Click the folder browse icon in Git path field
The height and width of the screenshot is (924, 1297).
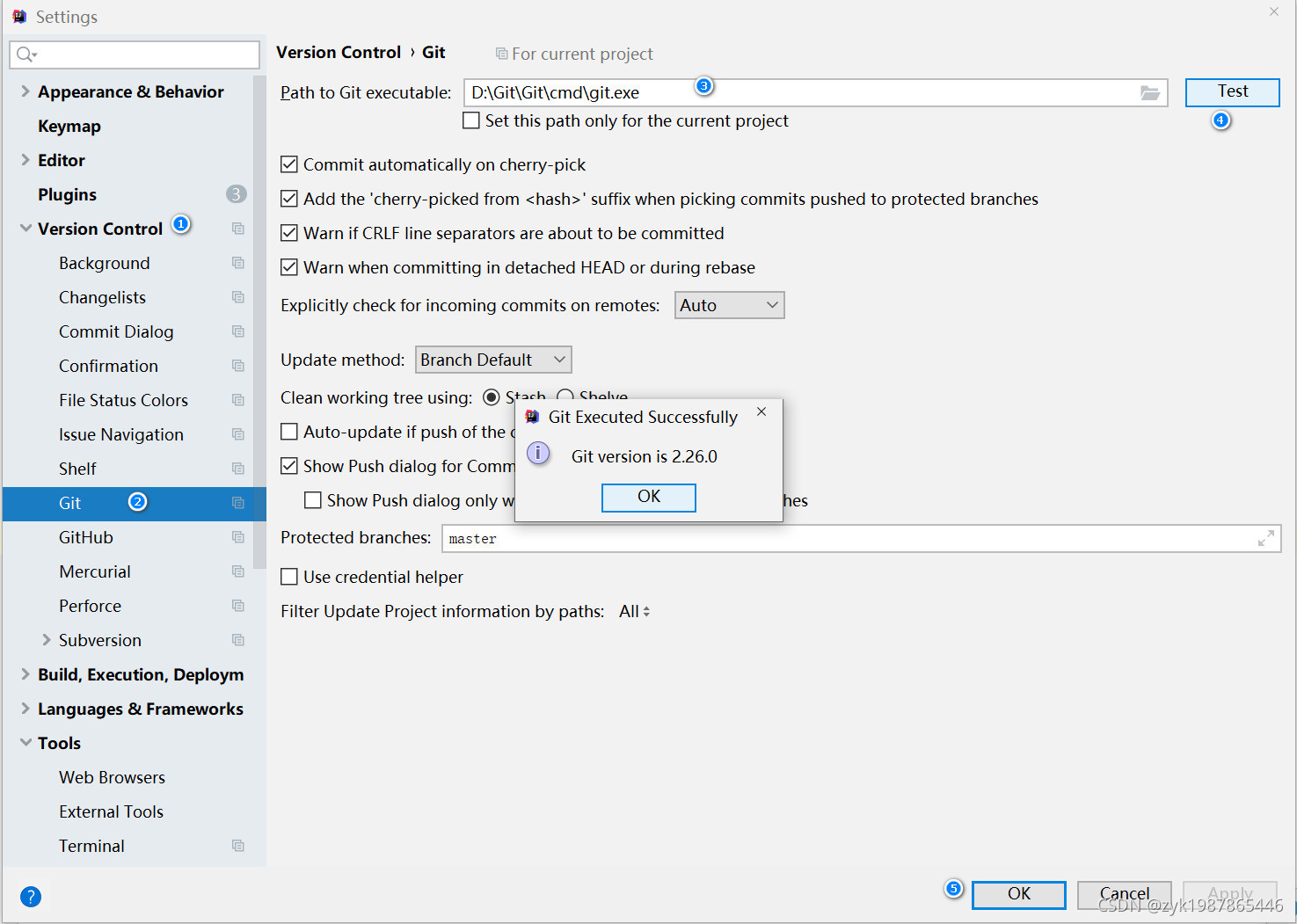pyautogui.click(x=1149, y=93)
